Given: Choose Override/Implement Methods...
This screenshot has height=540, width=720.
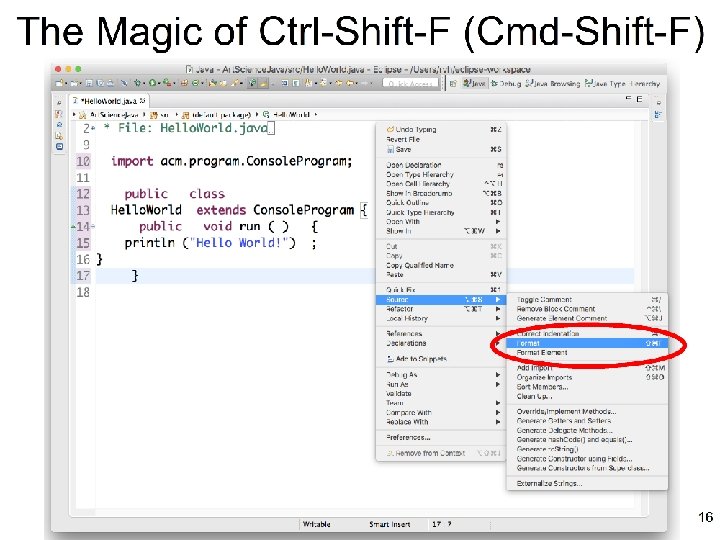Looking at the screenshot, I should click(x=587, y=411).
